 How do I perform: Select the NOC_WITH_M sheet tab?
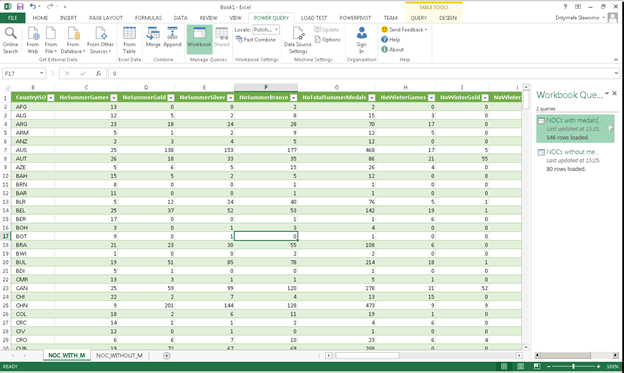click(66, 355)
